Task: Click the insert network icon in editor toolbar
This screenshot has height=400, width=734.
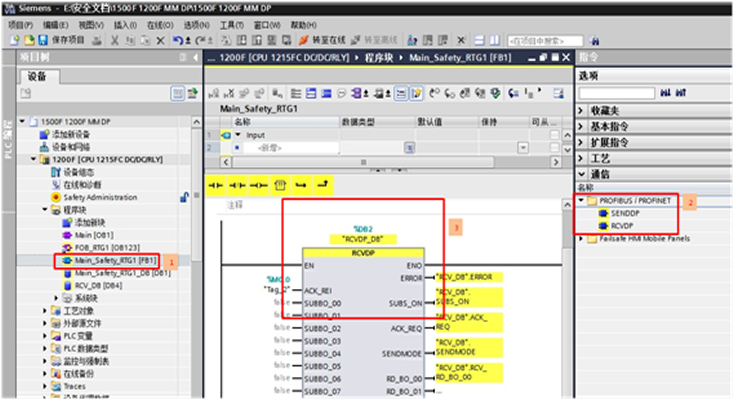Action: click(x=214, y=94)
